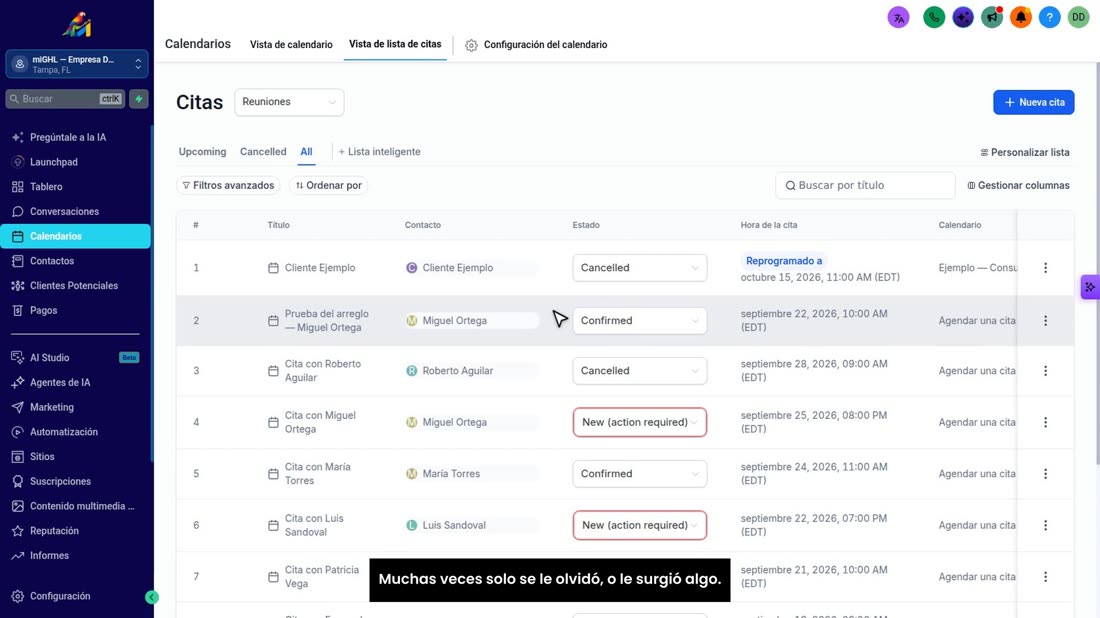Click the sparkle AI assistant icon in header
Image resolution: width=1100 pixels, height=618 pixels.
coord(963,18)
